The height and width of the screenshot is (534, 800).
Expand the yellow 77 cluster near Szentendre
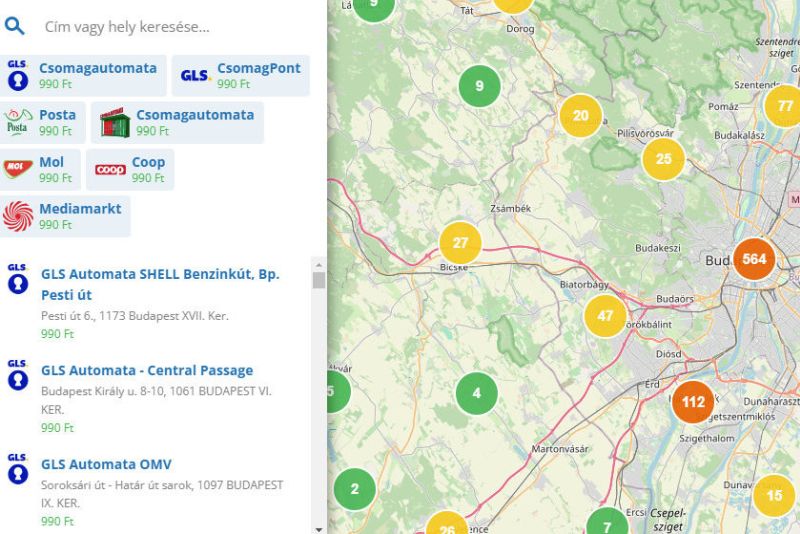pyautogui.click(x=783, y=106)
